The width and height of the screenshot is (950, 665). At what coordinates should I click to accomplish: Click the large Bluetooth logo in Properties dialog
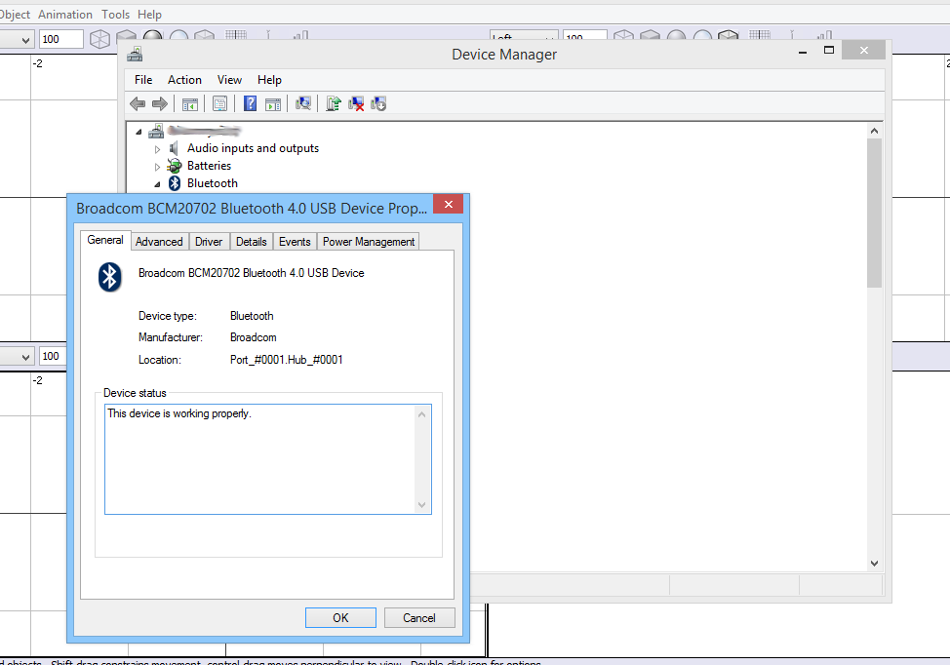110,277
